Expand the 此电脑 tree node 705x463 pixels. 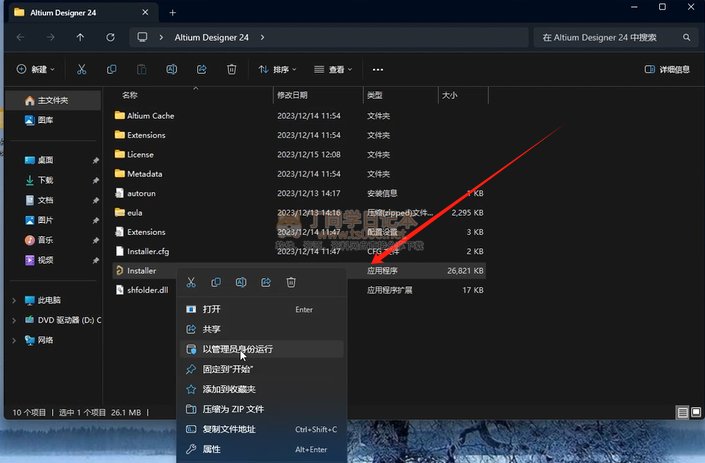[14, 300]
